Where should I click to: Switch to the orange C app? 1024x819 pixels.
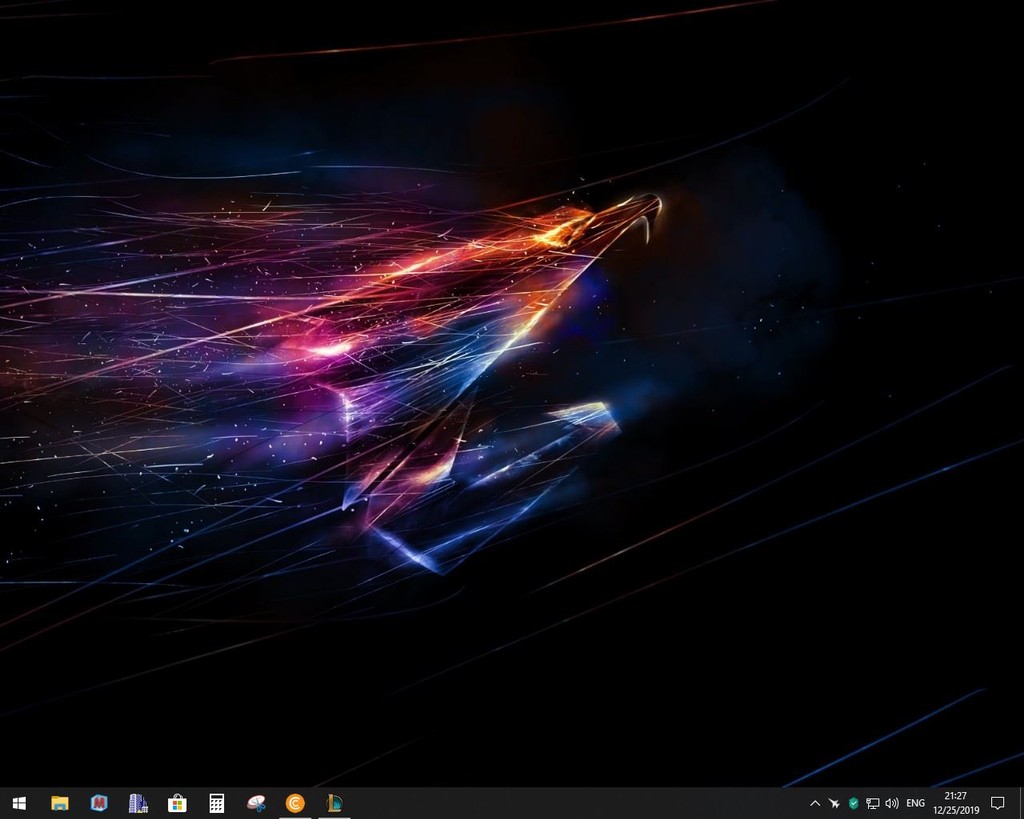tap(295, 803)
